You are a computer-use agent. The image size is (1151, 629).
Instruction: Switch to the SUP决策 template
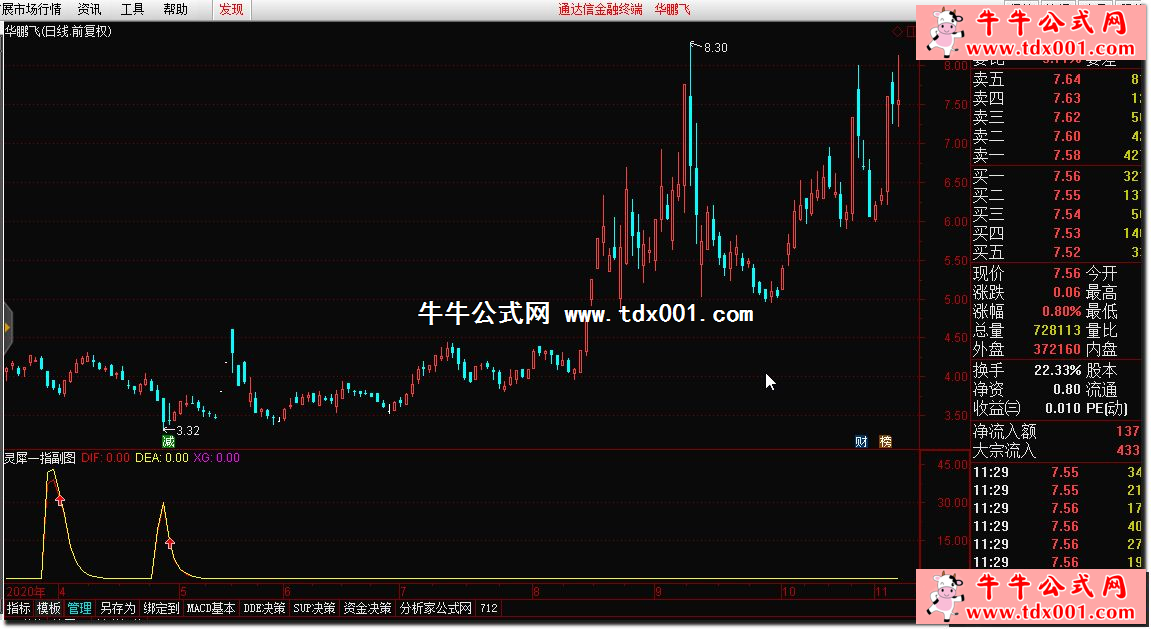tap(314, 608)
